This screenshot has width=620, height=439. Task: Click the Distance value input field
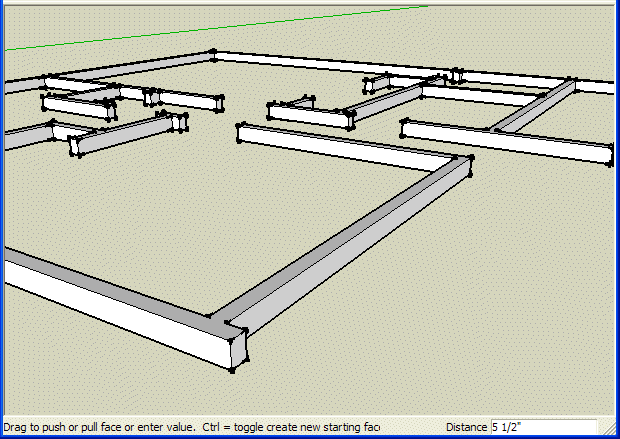click(x=543, y=427)
